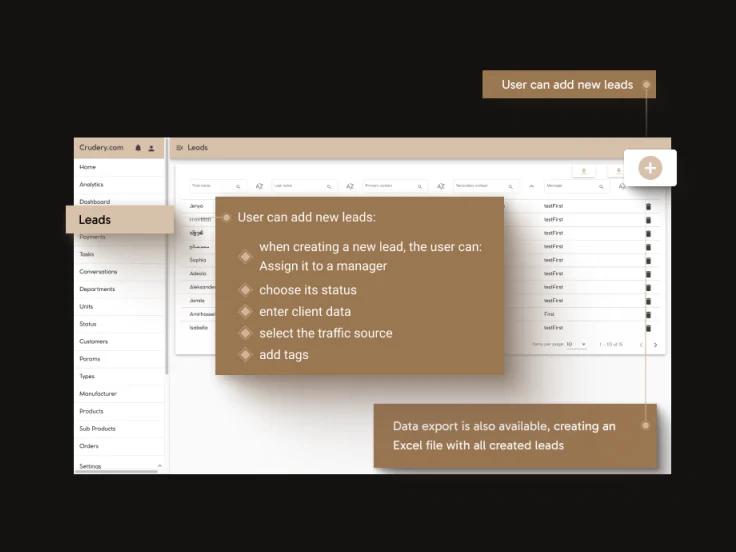Open the items per page dropdown
736x552 pixels.
pyautogui.click(x=577, y=344)
